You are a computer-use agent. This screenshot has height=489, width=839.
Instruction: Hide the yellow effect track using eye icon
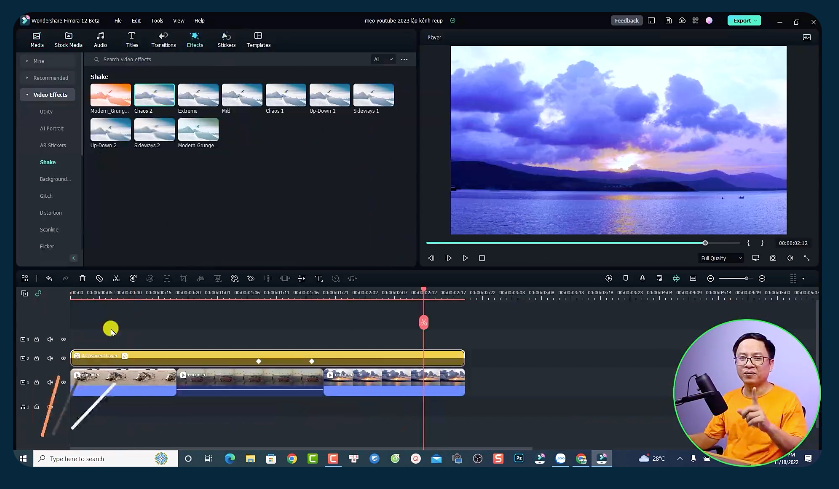pyautogui.click(x=63, y=357)
